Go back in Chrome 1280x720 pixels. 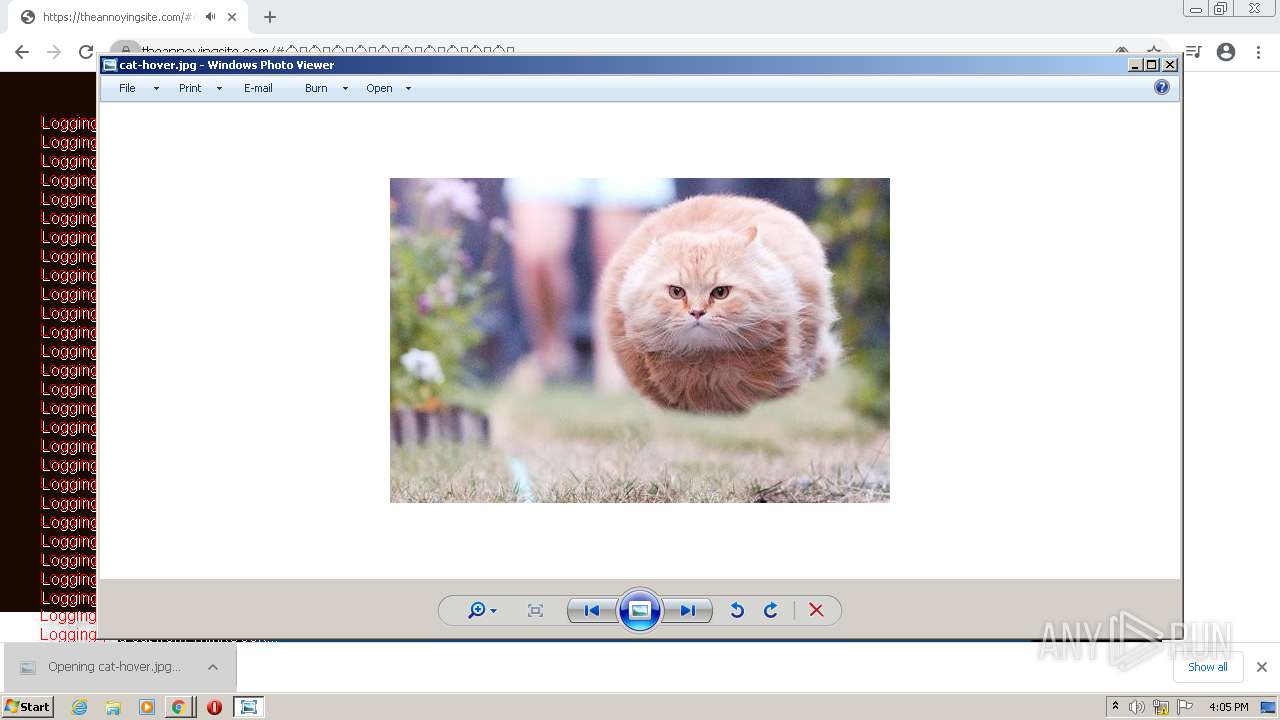coord(22,52)
